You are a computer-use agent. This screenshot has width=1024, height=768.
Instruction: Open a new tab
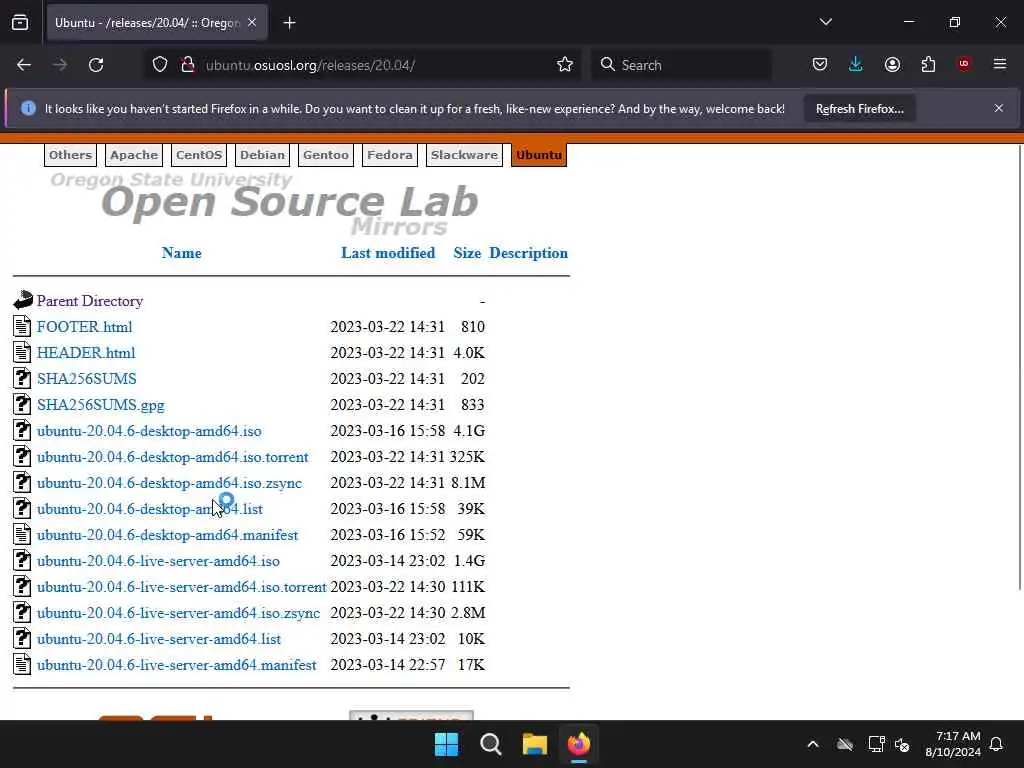289,23
